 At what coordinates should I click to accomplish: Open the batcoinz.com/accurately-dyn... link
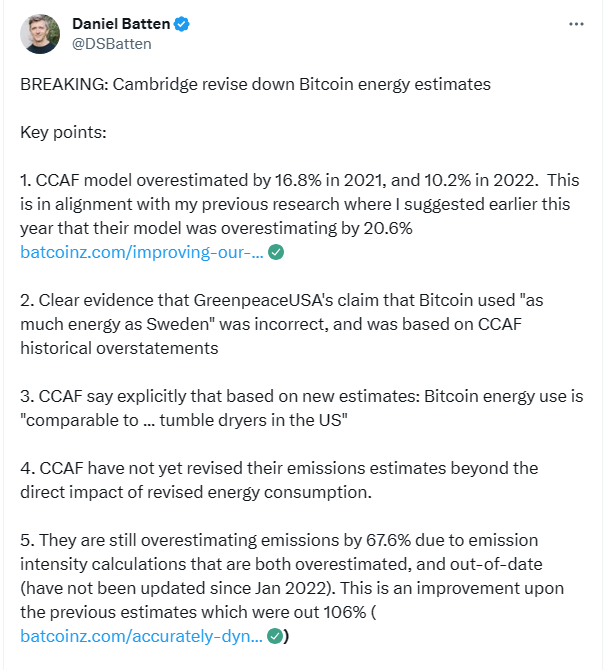click(x=141, y=636)
